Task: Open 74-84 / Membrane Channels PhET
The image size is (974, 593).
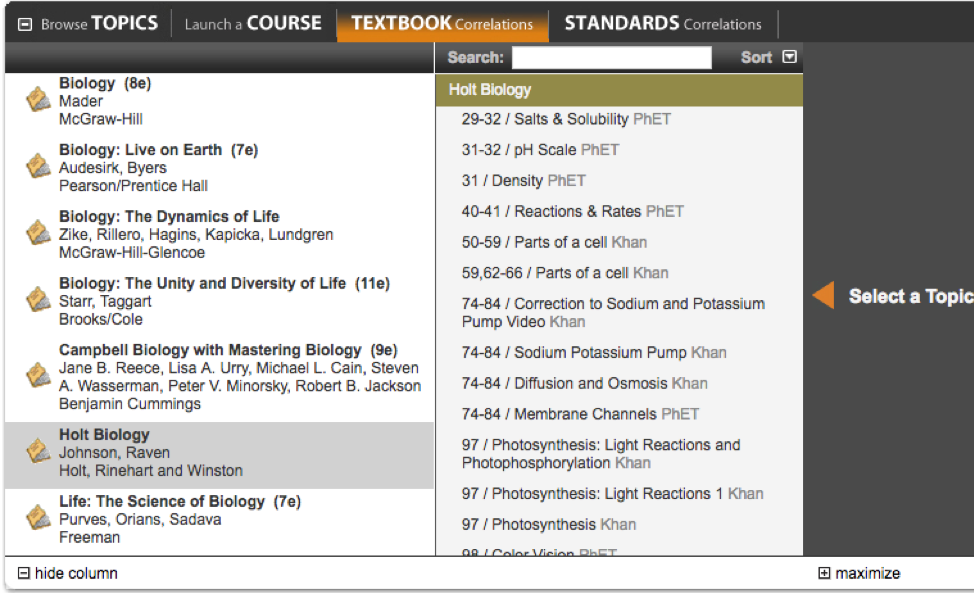Action: [580, 414]
